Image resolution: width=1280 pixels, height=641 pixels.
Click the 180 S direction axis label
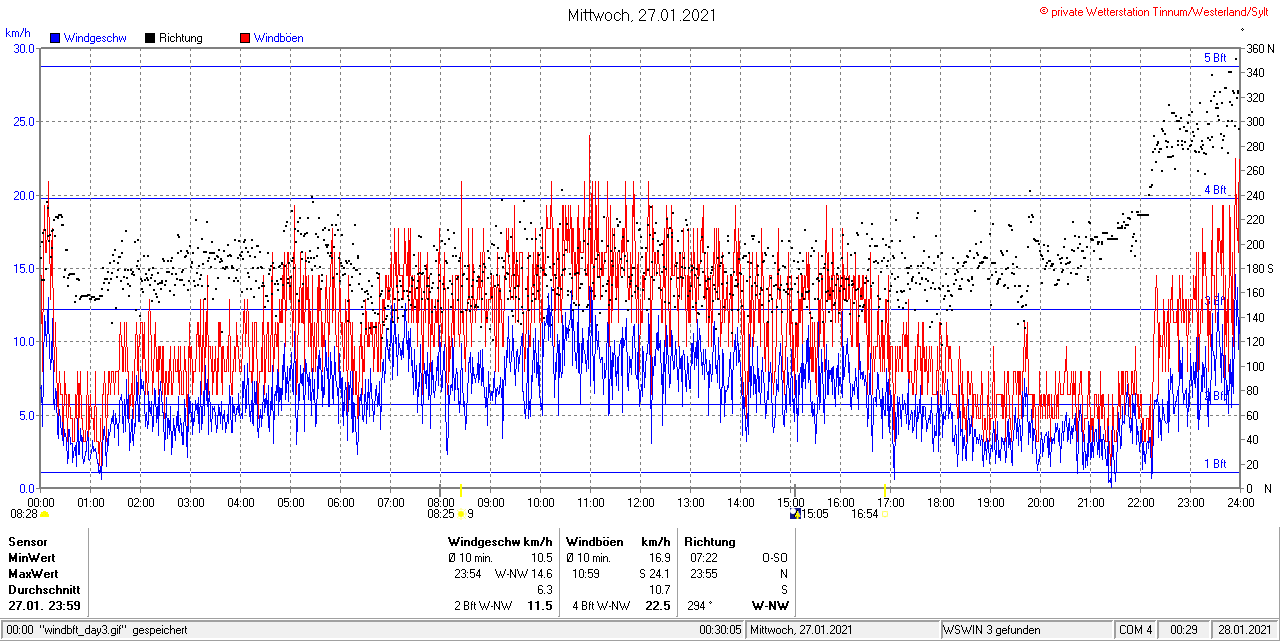[1258, 268]
